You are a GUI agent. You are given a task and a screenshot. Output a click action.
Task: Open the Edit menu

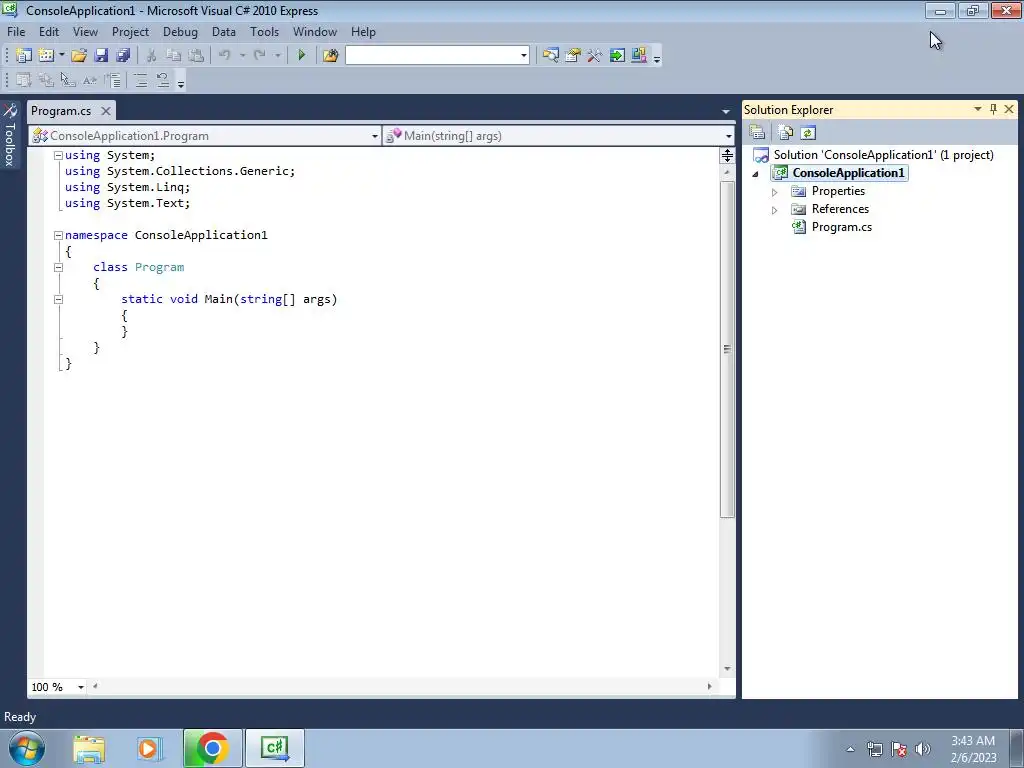pos(49,32)
